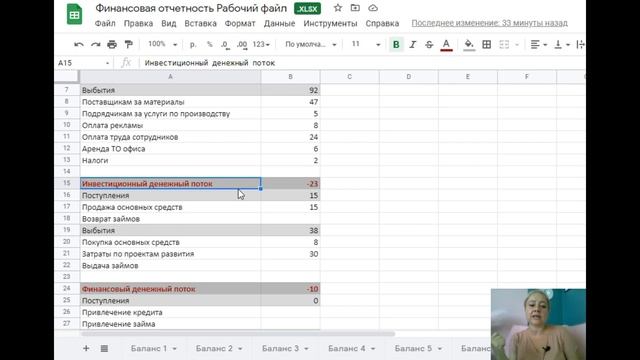Open the Формат menu
The image size is (640, 360).
tap(240, 23)
